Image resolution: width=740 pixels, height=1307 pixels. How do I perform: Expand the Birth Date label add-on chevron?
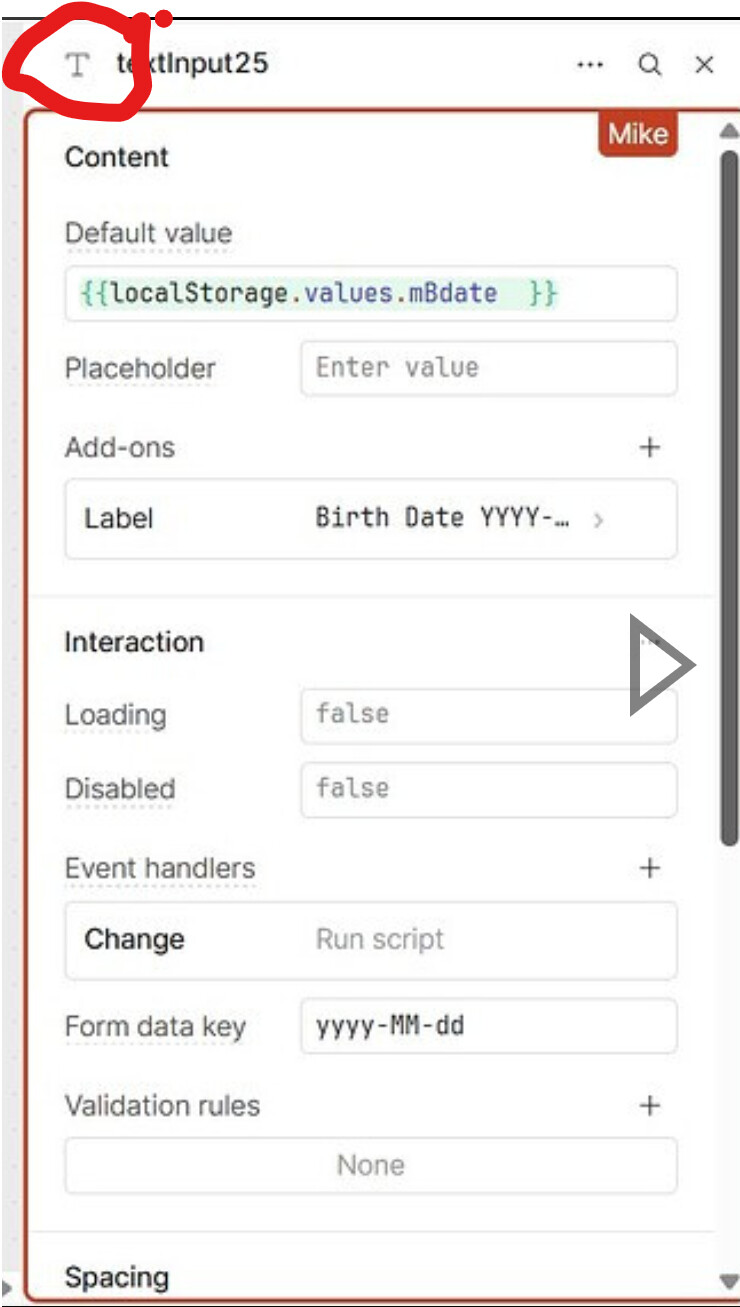click(598, 519)
